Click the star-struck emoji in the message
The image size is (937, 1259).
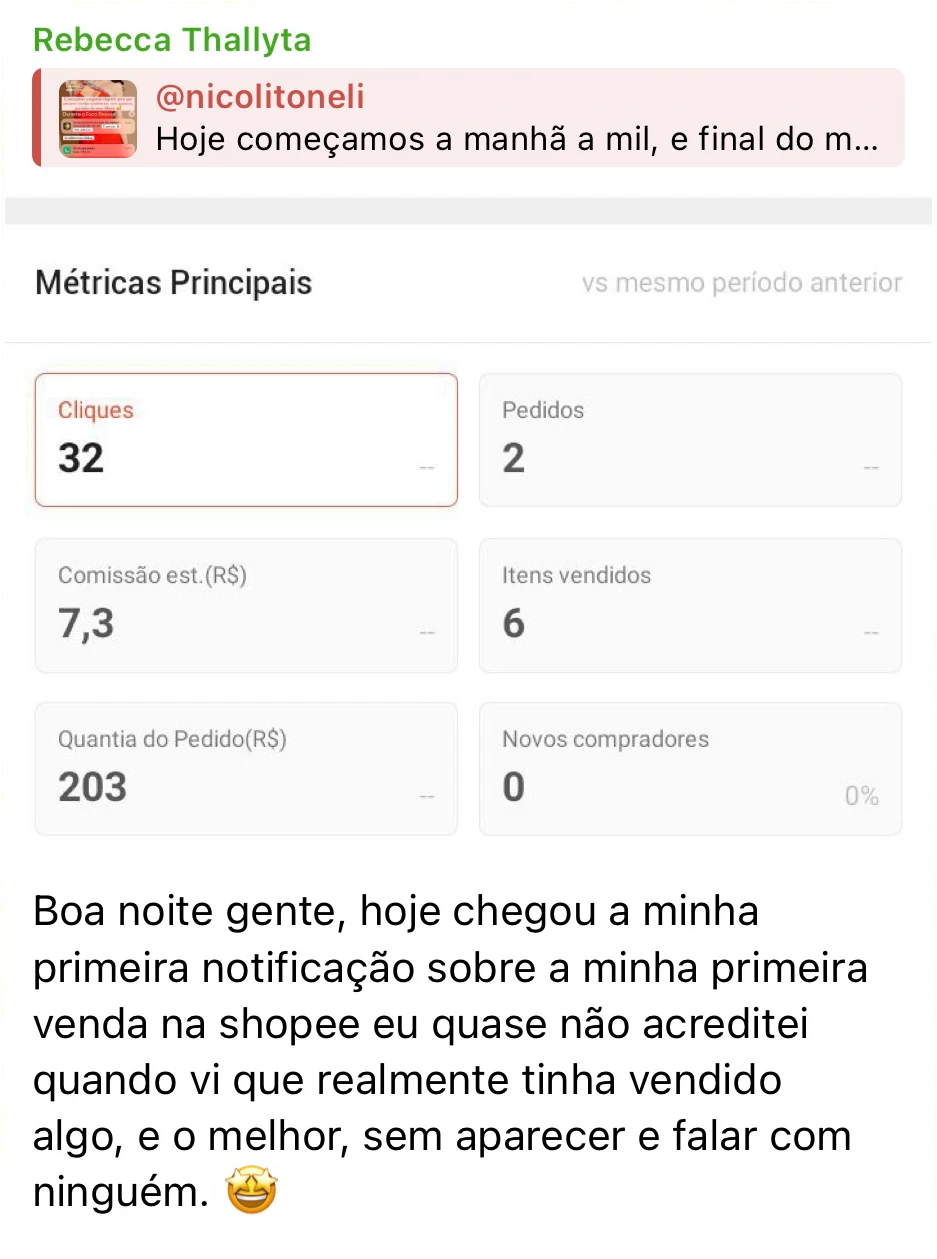coord(252,1192)
